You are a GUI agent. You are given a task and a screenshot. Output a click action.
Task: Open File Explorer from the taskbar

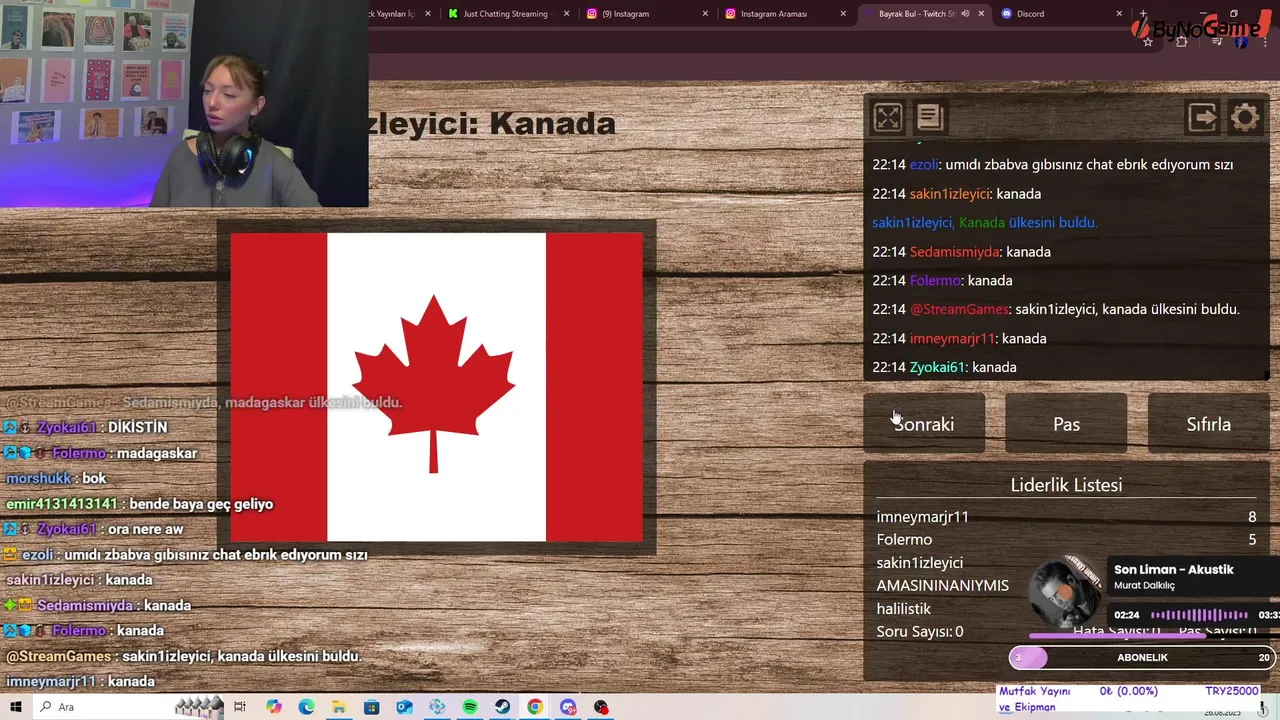coord(339,707)
